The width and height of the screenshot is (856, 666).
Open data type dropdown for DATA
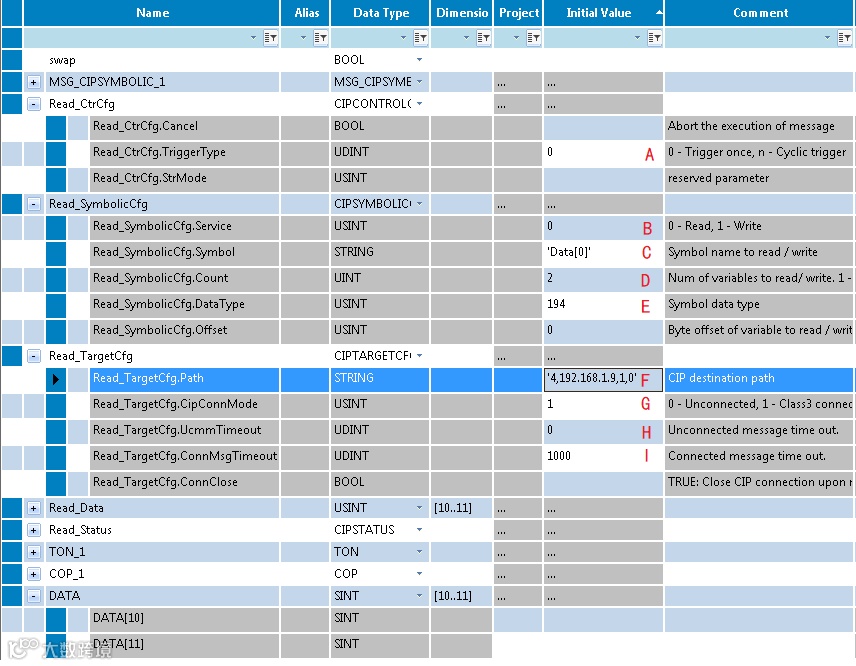(419, 596)
